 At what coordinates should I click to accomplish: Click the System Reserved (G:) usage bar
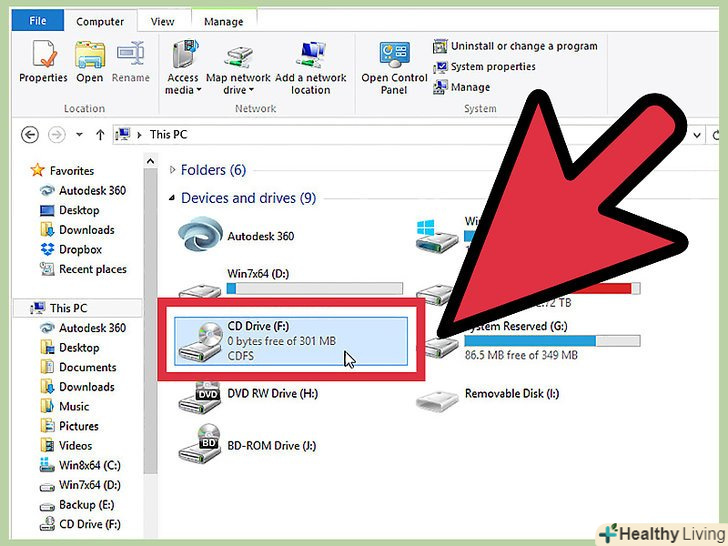(x=552, y=341)
